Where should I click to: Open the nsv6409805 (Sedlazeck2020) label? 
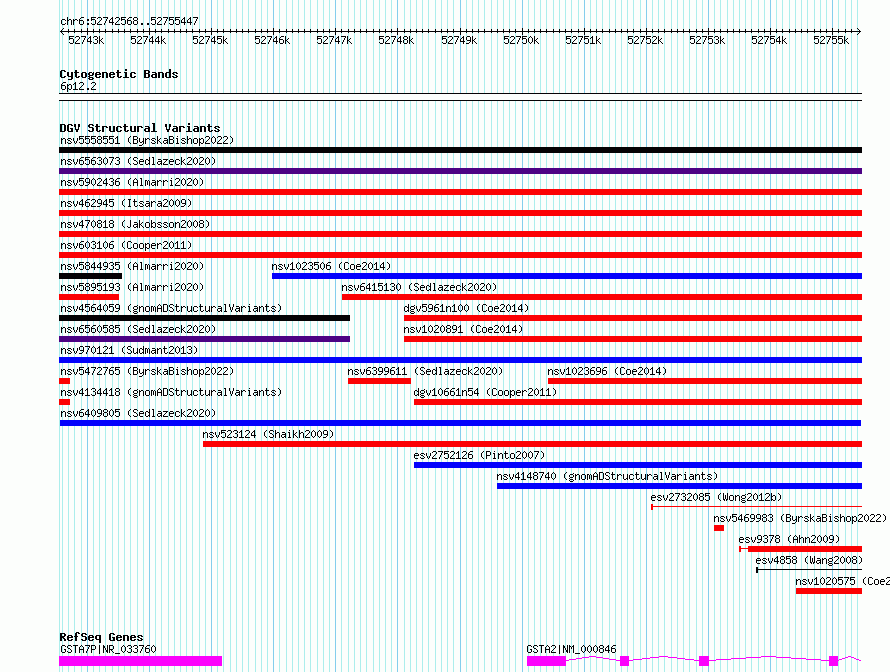tap(138, 413)
